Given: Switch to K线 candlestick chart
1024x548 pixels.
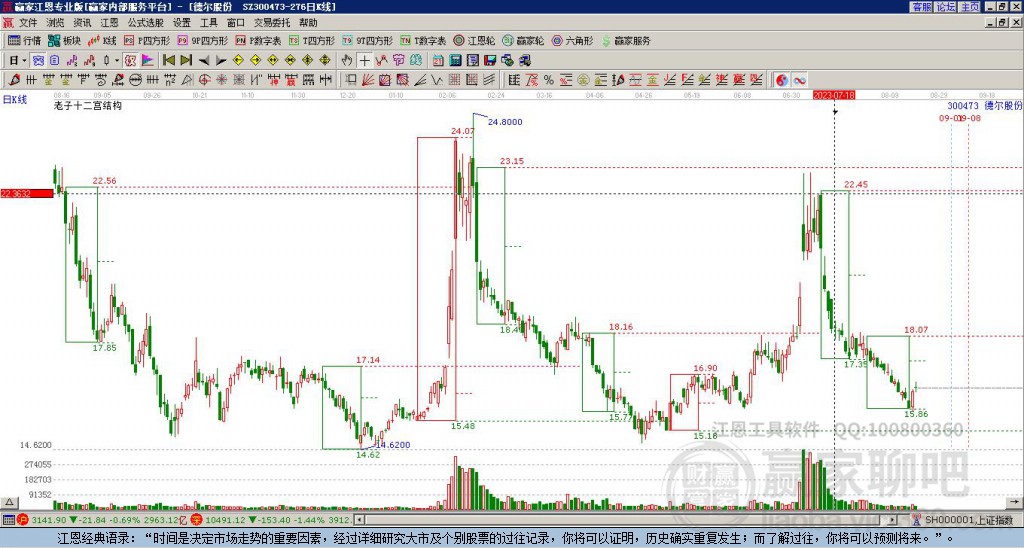Looking at the screenshot, I should 102,40.
